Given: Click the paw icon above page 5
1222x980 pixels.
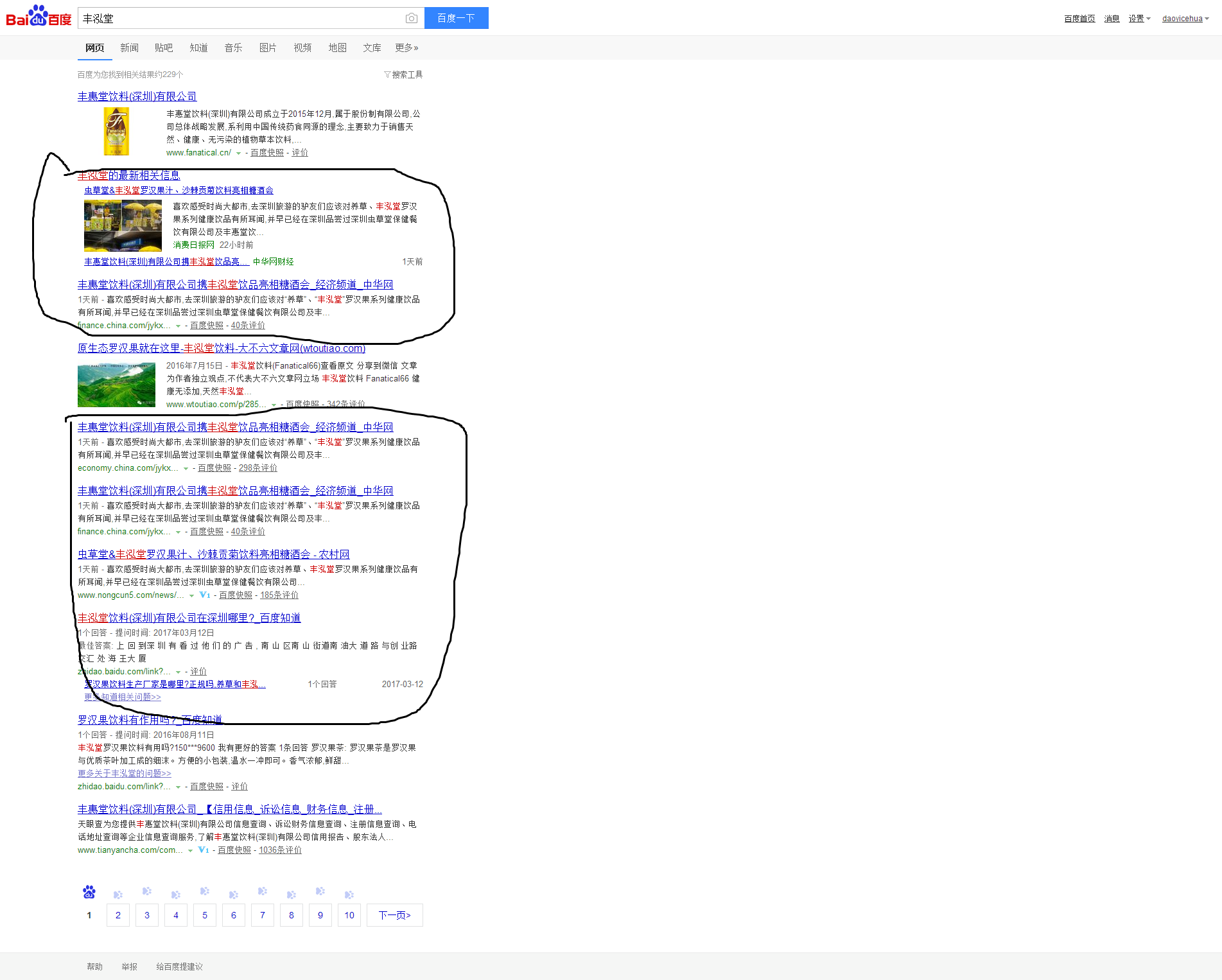Looking at the screenshot, I should point(205,891).
